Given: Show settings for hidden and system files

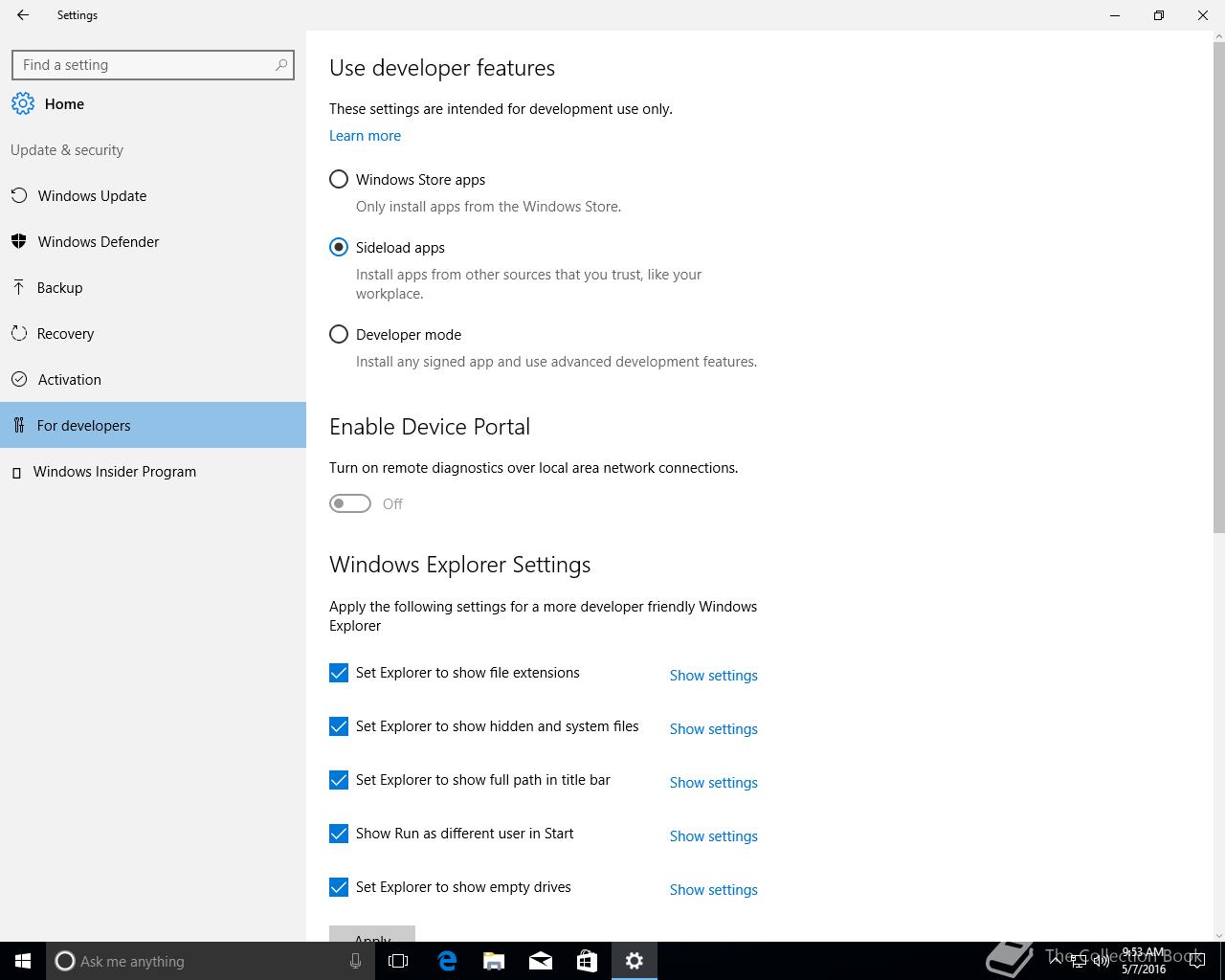Looking at the screenshot, I should 713,729.
